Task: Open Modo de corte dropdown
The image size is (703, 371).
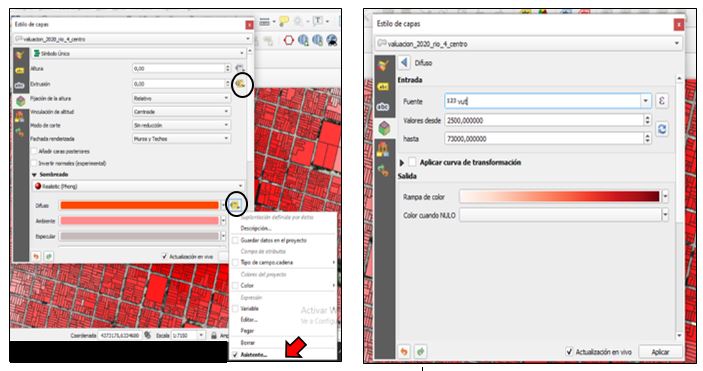Action: (181, 125)
